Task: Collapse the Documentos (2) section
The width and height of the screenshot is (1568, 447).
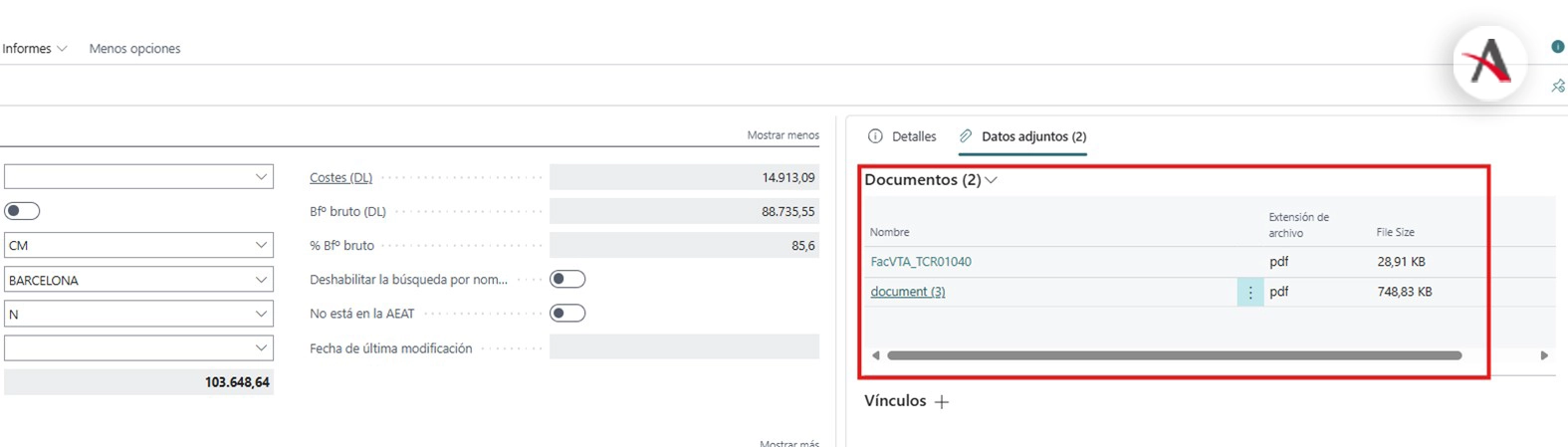Action: pyautogui.click(x=991, y=180)
